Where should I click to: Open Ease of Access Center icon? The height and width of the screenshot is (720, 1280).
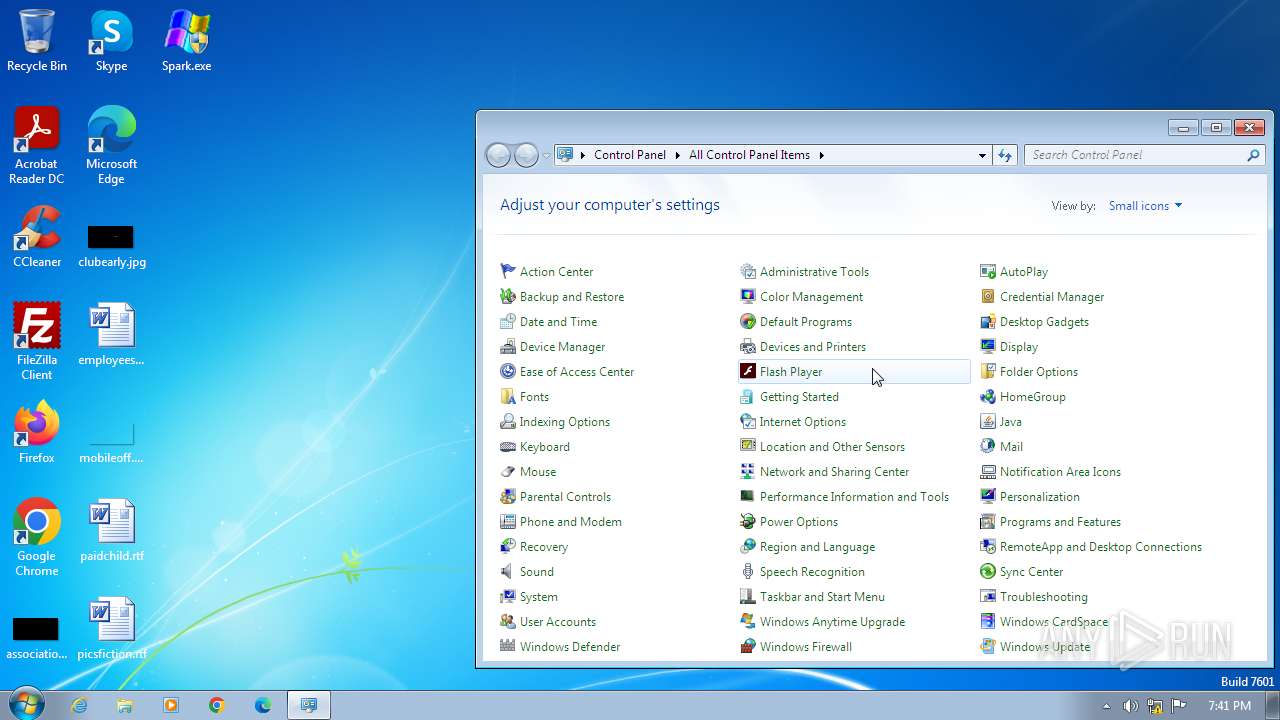(x=508, y=372)
